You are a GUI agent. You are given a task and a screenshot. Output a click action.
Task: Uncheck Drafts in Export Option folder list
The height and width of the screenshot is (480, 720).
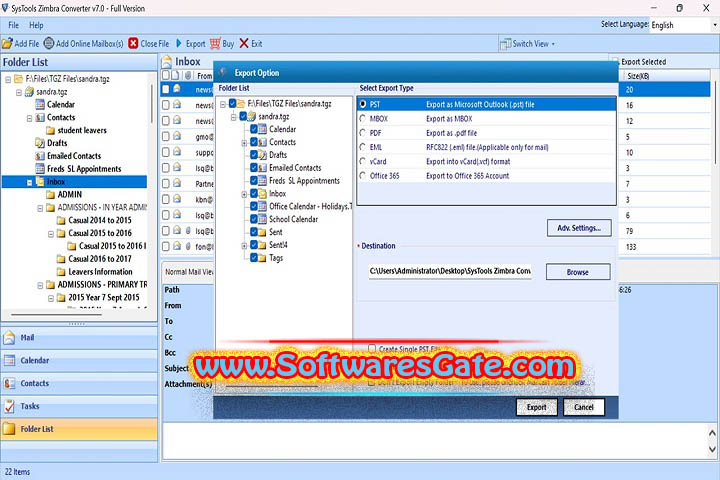pos(253,155)
